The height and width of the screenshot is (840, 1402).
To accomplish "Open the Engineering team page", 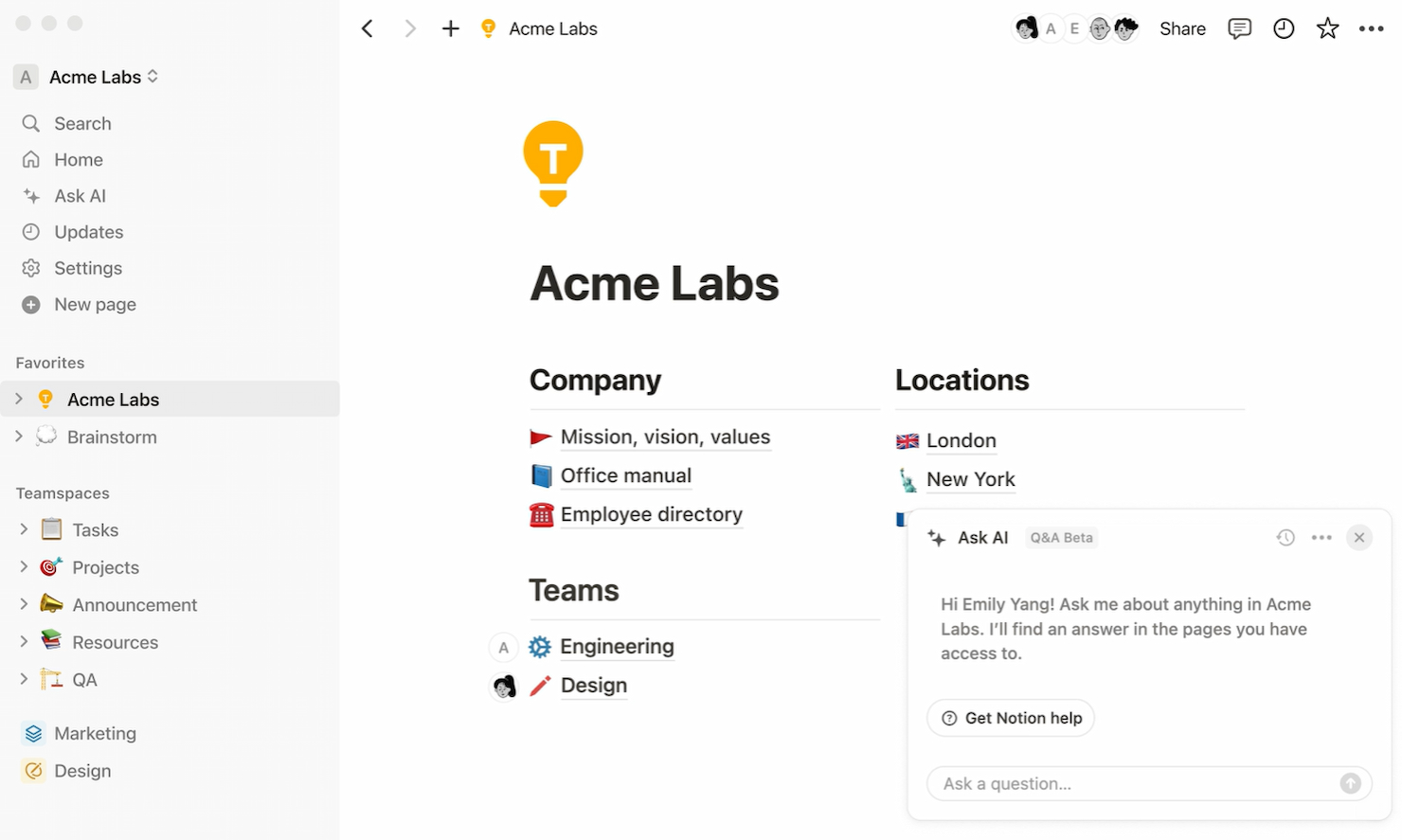I will [618, 647].
